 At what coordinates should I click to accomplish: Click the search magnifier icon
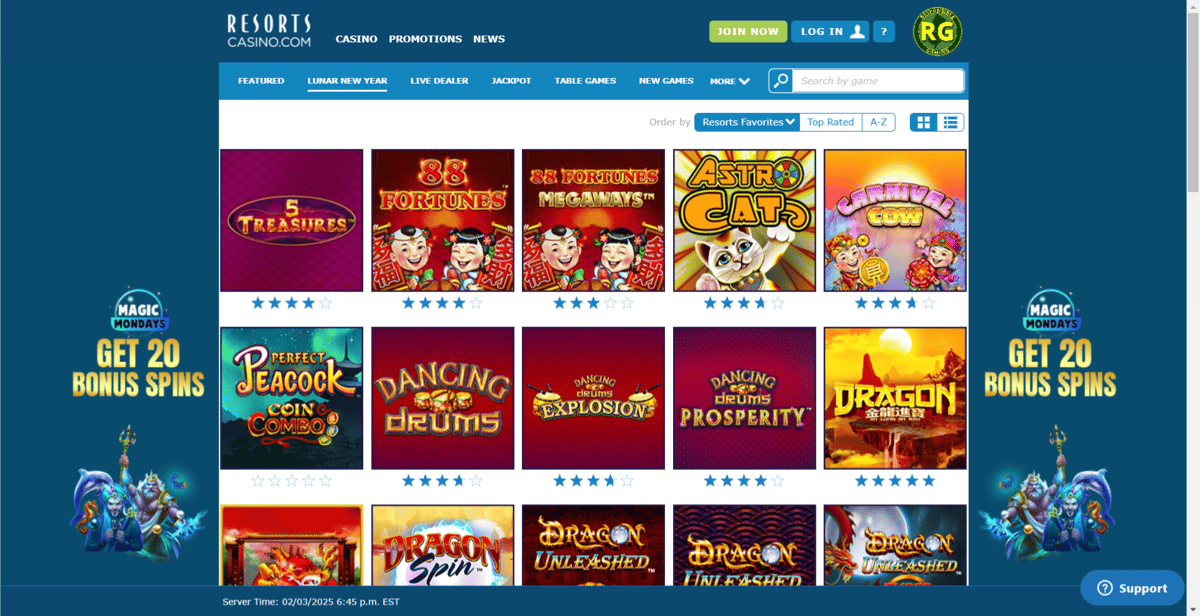(781, 81)
